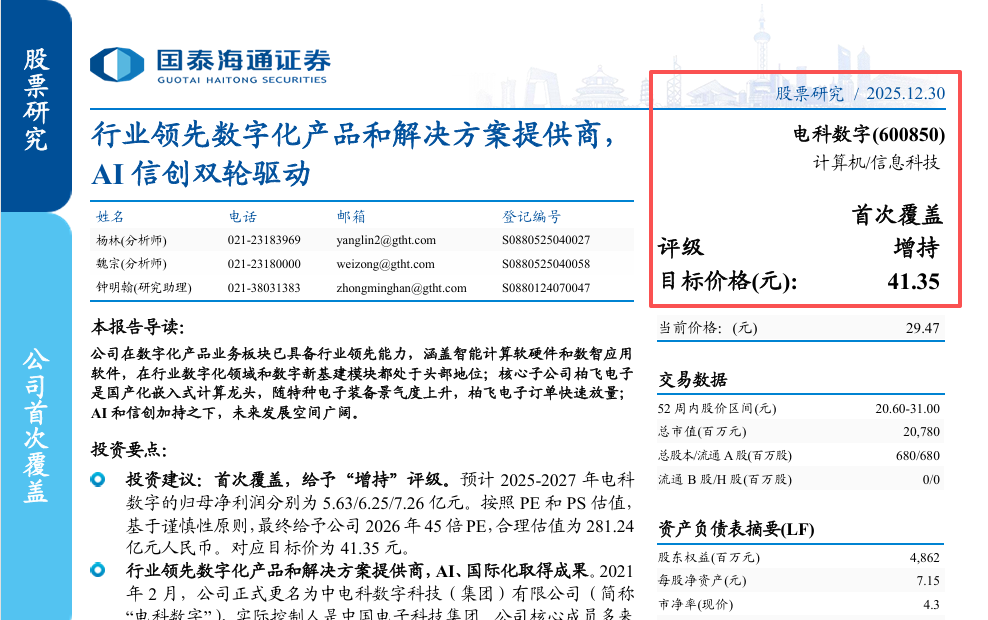Click the 投资要点 heading
This screenshot has width=988, height=620.
click(x=129, y=450)
